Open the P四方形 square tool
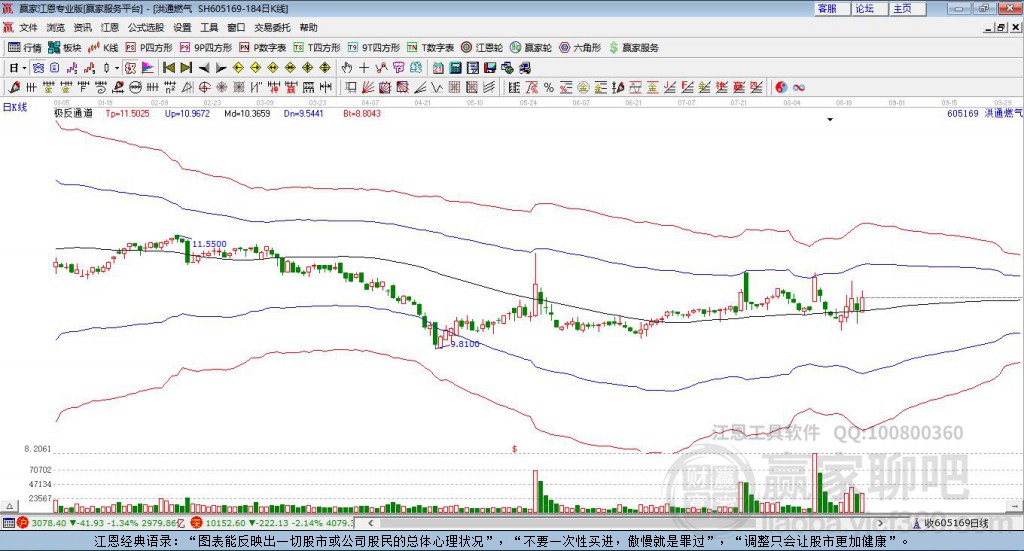 [149, 48]
